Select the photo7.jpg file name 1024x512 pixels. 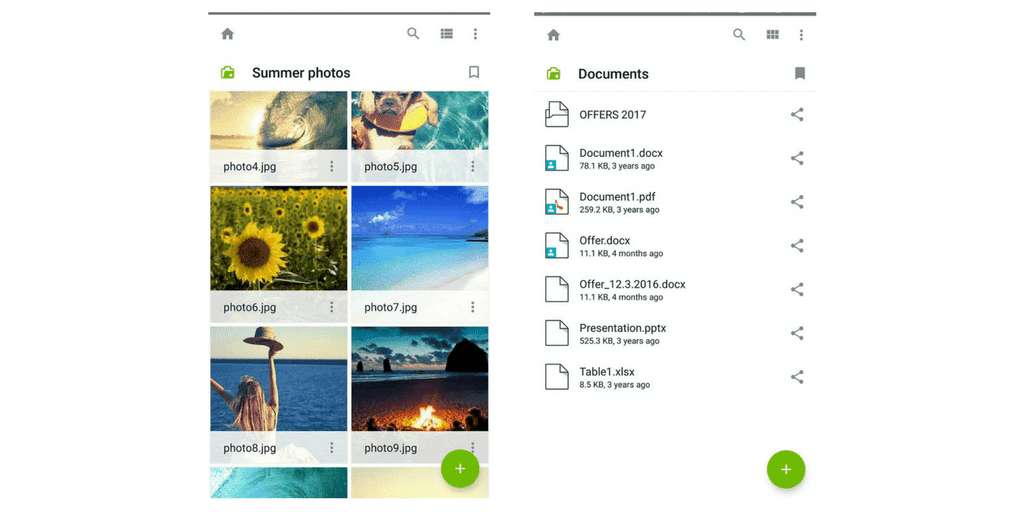pos(391,307)
